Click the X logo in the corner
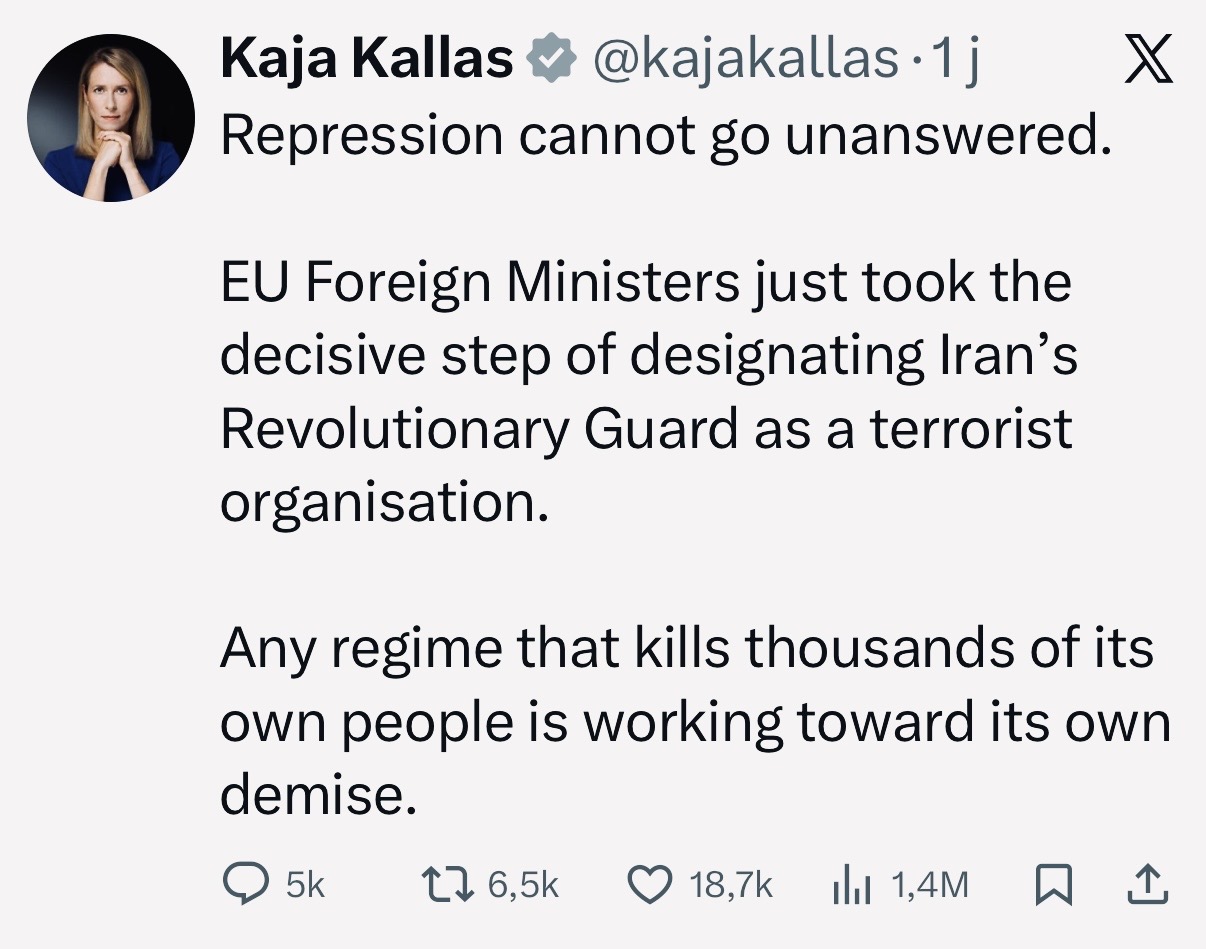Viewport: 1206px width, 949px height. pos(1146,62)
